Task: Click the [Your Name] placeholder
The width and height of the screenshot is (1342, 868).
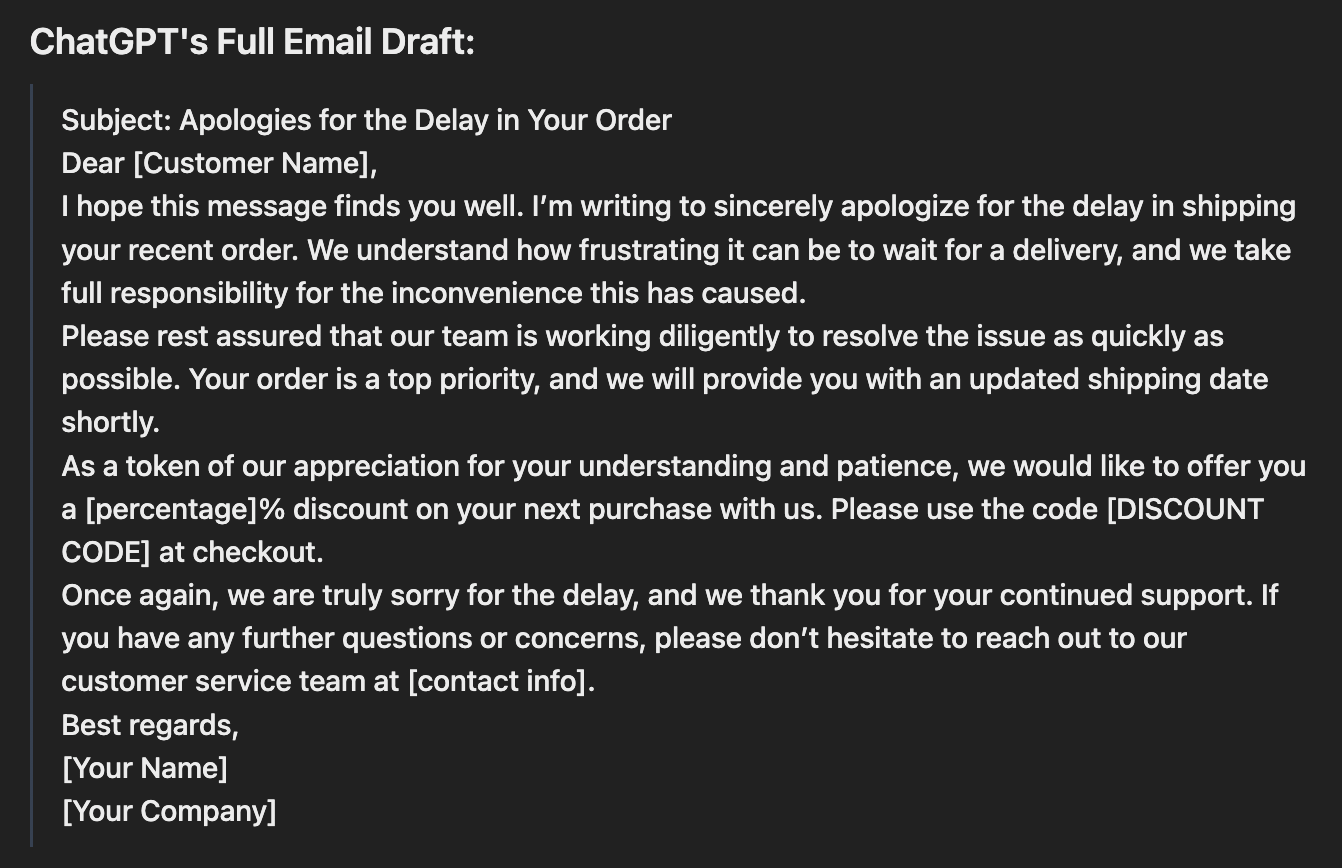Action: coord(145,768)
